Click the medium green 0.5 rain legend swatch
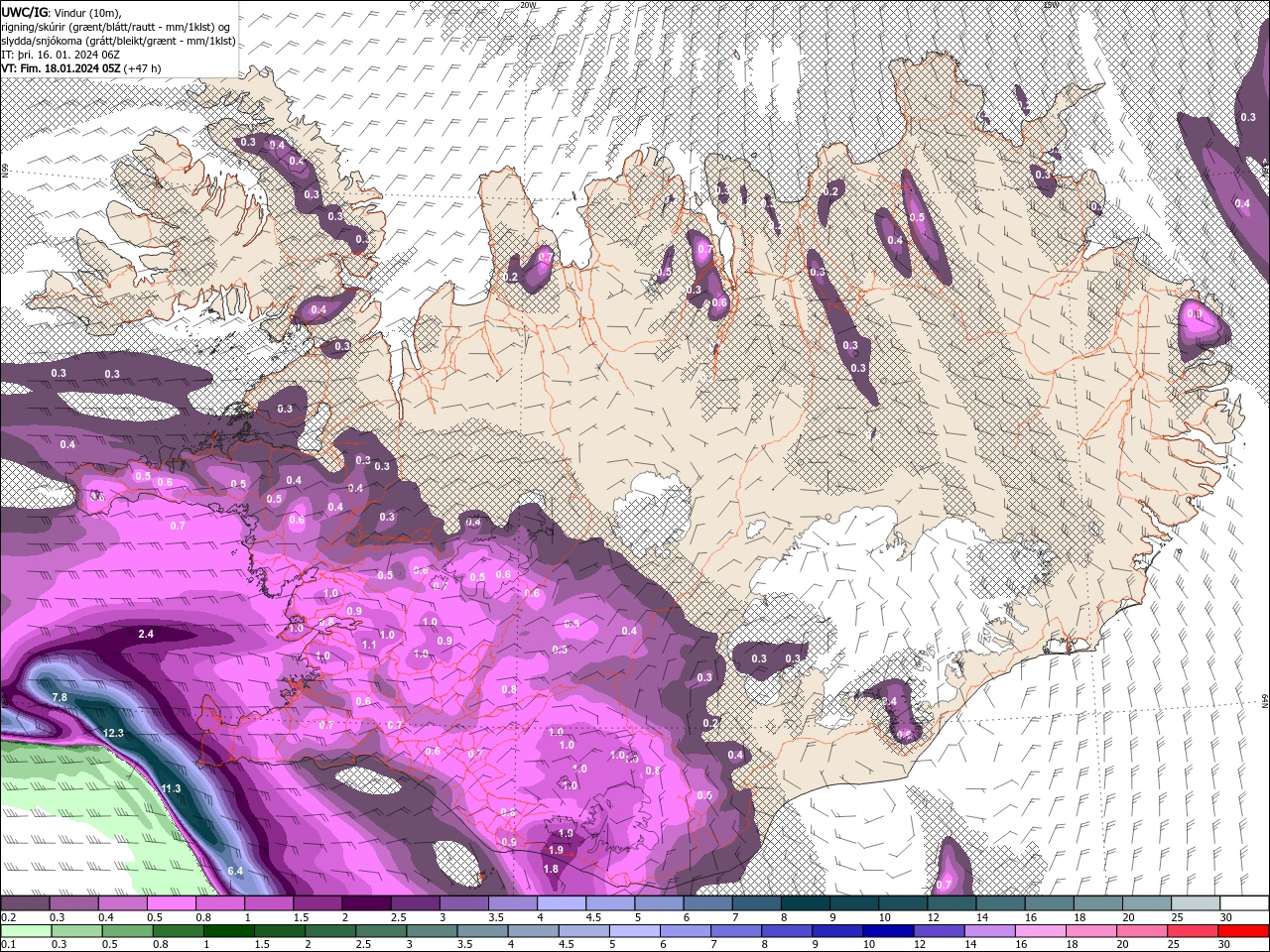Image resolution: width=1270 pixels, height=952 pixels. click(x=127, y=930)
